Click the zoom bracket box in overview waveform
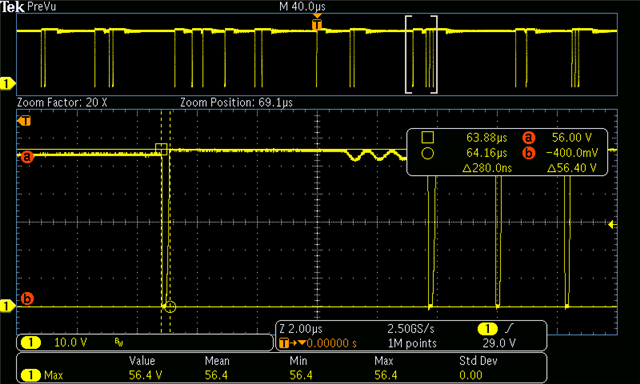The width and height of the screenshot is (640, 384). coord(421,55)
